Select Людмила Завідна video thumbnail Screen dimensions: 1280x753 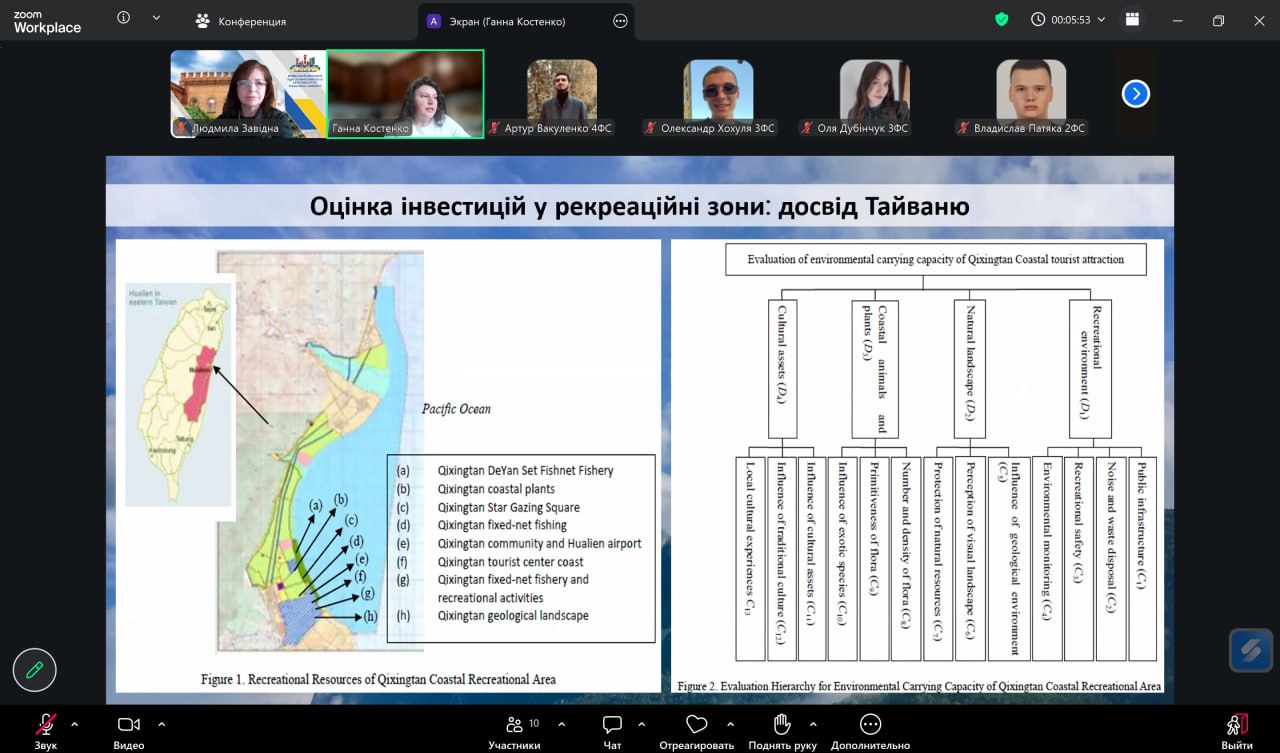[x=248, y=93]
